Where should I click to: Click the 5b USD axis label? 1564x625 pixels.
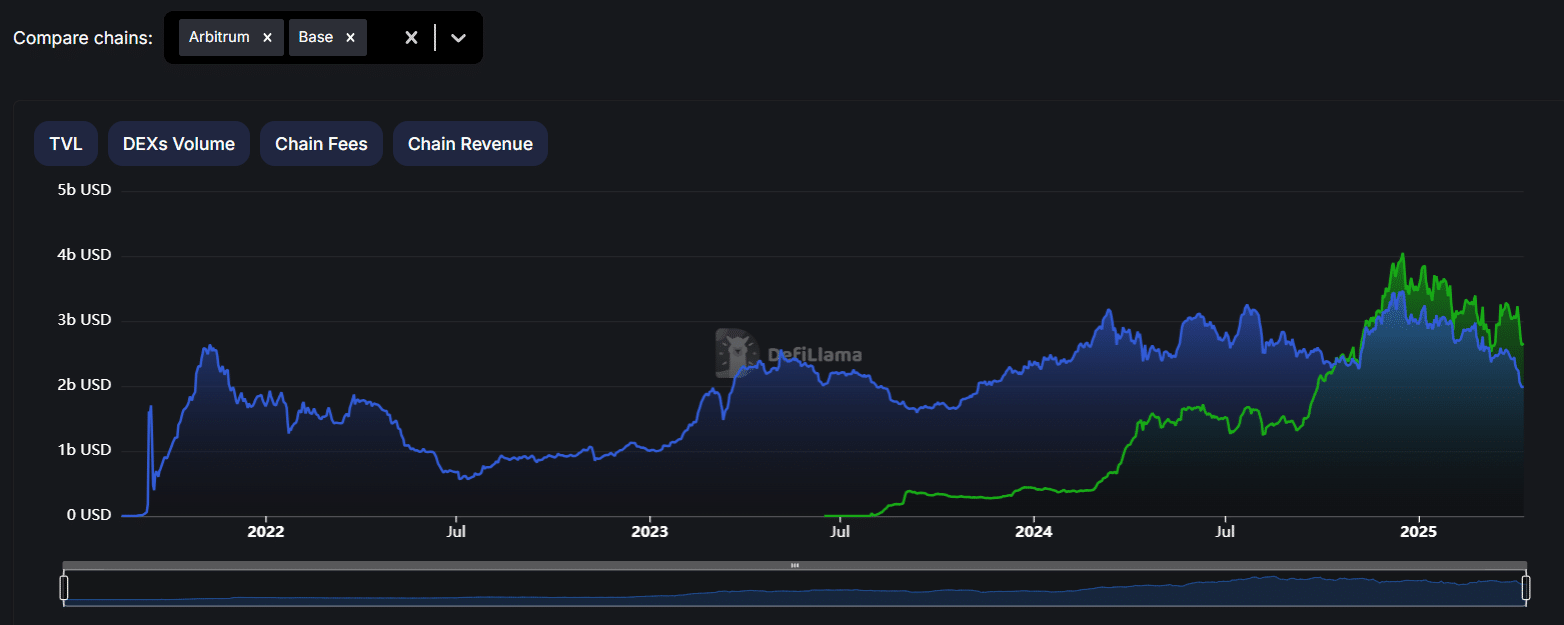click(84, 189)
